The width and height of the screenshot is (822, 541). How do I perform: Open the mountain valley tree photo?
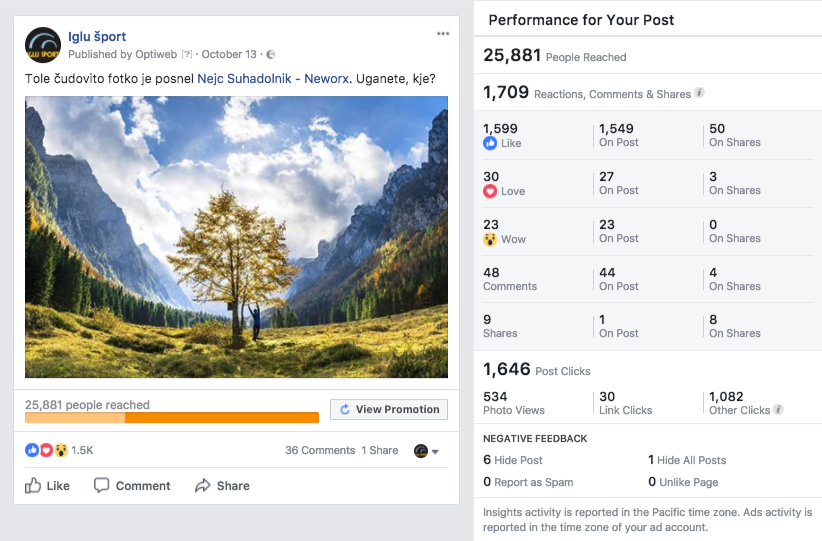click(236, 237)
